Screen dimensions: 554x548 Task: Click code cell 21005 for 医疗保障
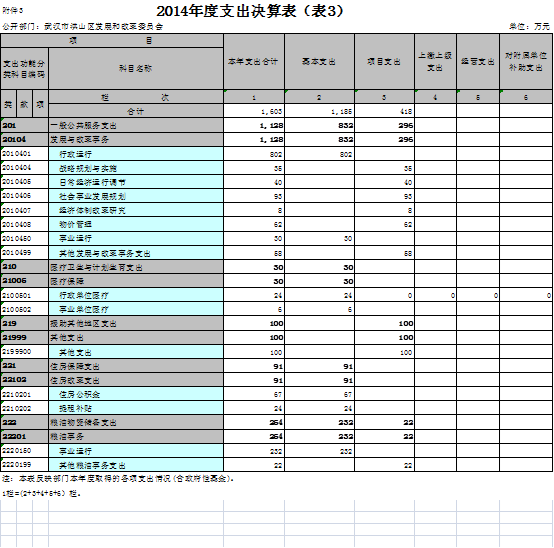coord(24,281)
